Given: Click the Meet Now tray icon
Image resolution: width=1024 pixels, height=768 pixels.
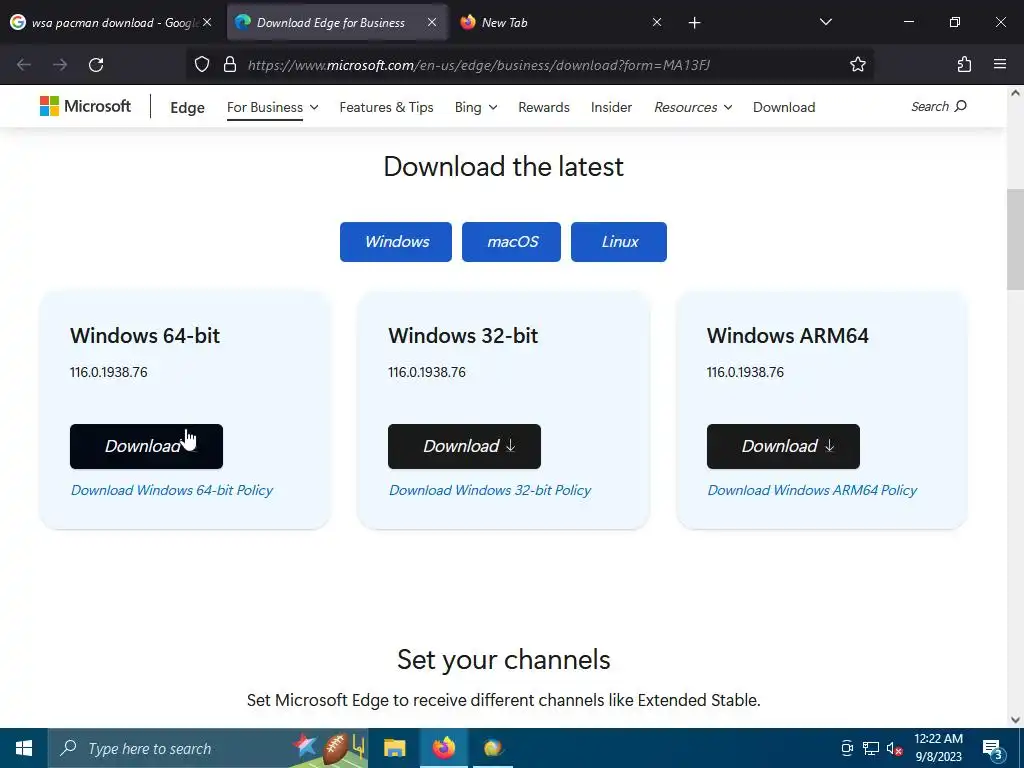Looking at the screenshot, I should click(847, 748).
